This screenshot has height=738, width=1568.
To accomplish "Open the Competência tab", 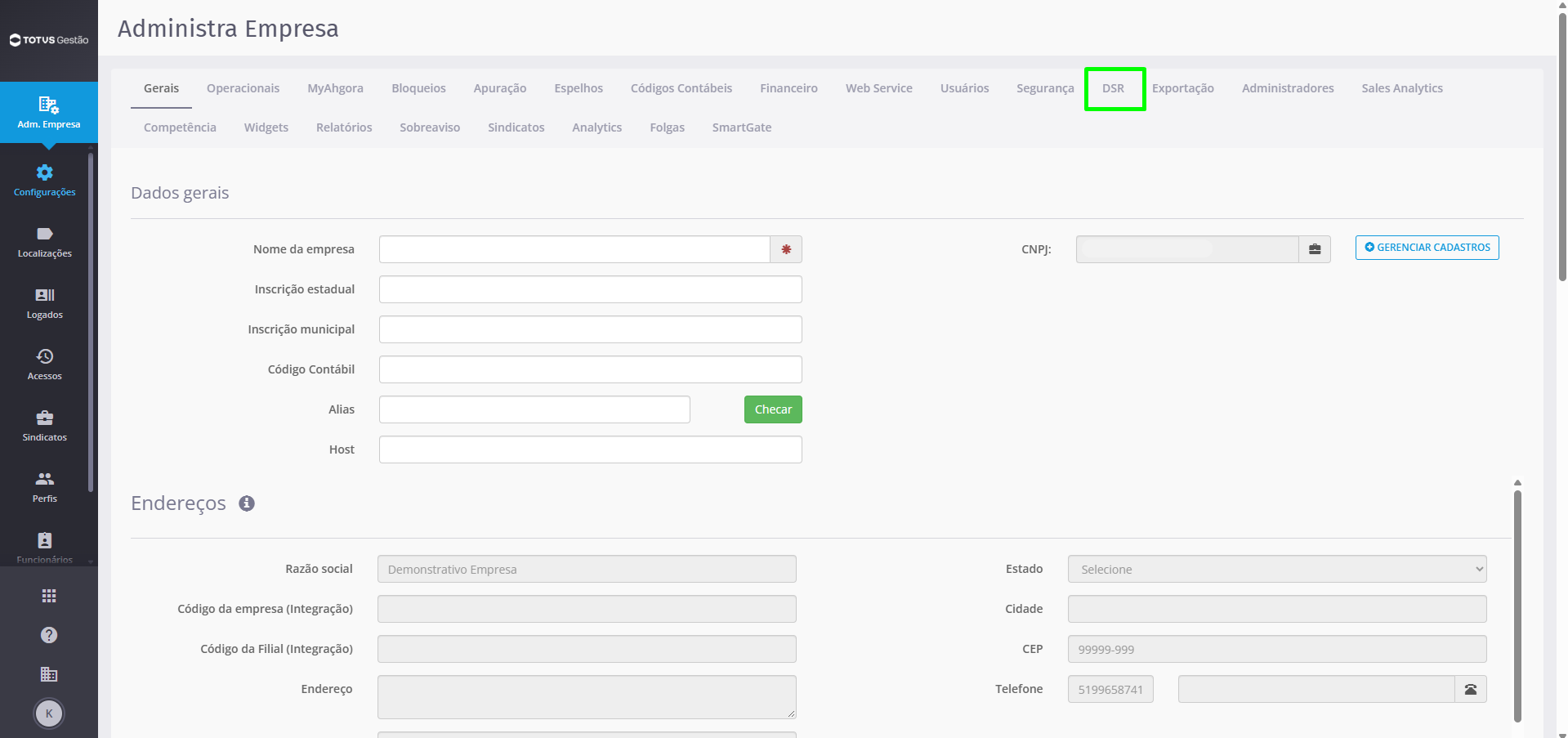I will tap(180, 127).
